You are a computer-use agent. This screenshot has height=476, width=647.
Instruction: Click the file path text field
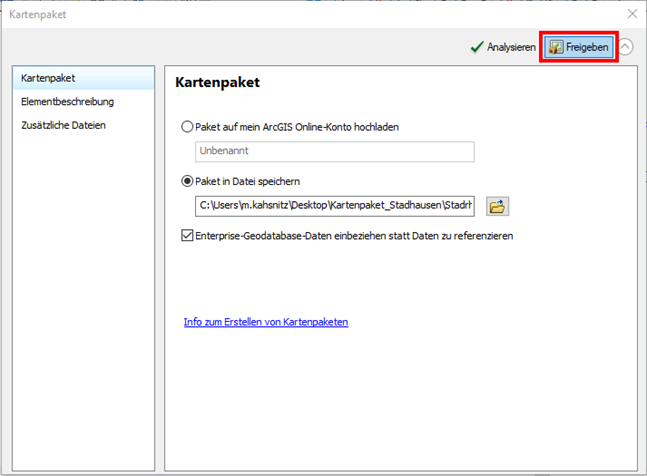[x=334, y=206]
